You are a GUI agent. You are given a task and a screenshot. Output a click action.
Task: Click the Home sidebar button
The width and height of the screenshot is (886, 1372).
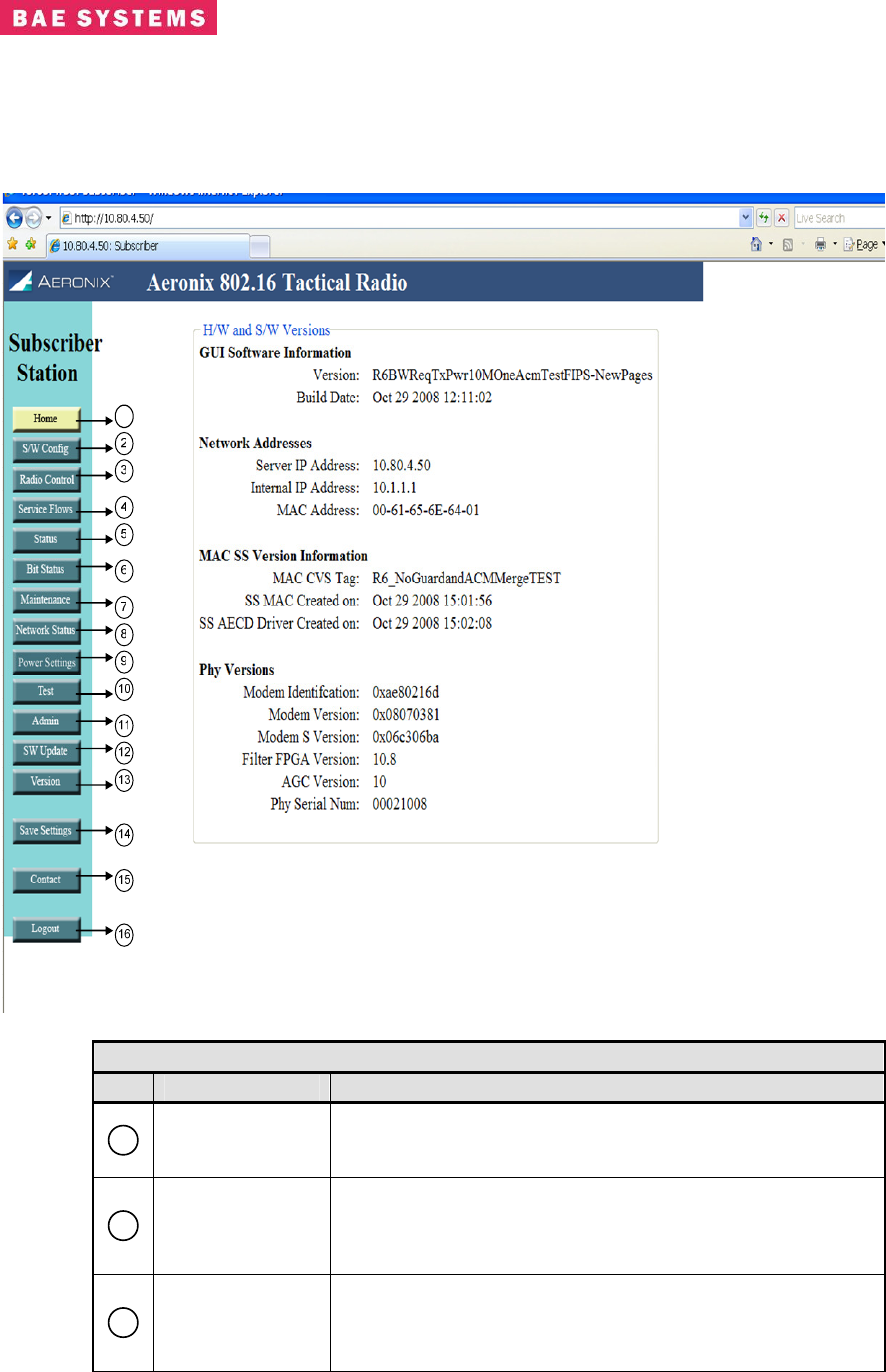(46, 419)
